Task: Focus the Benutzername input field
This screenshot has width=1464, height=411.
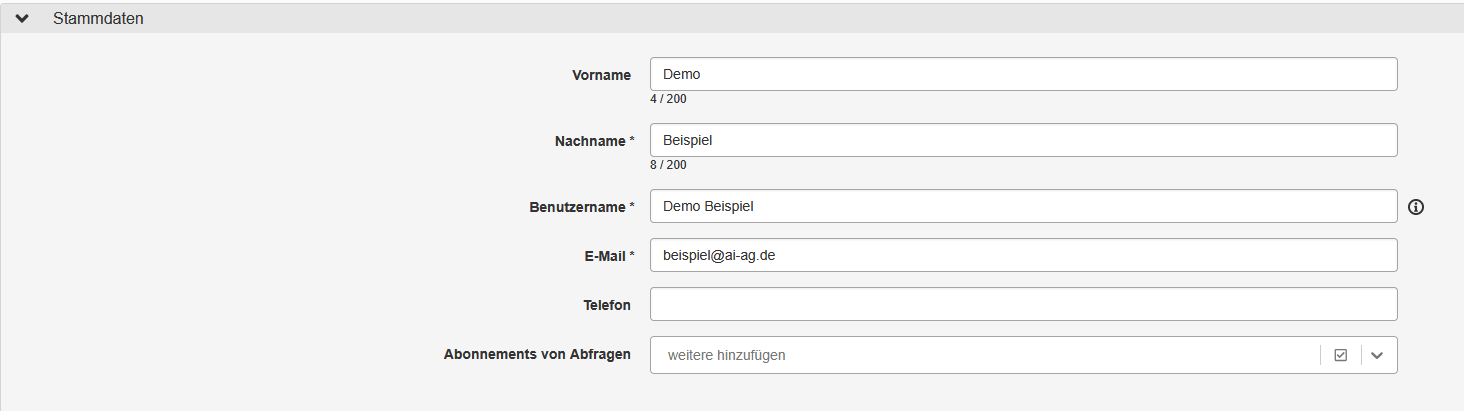Action: click(x=1023, y=206)
